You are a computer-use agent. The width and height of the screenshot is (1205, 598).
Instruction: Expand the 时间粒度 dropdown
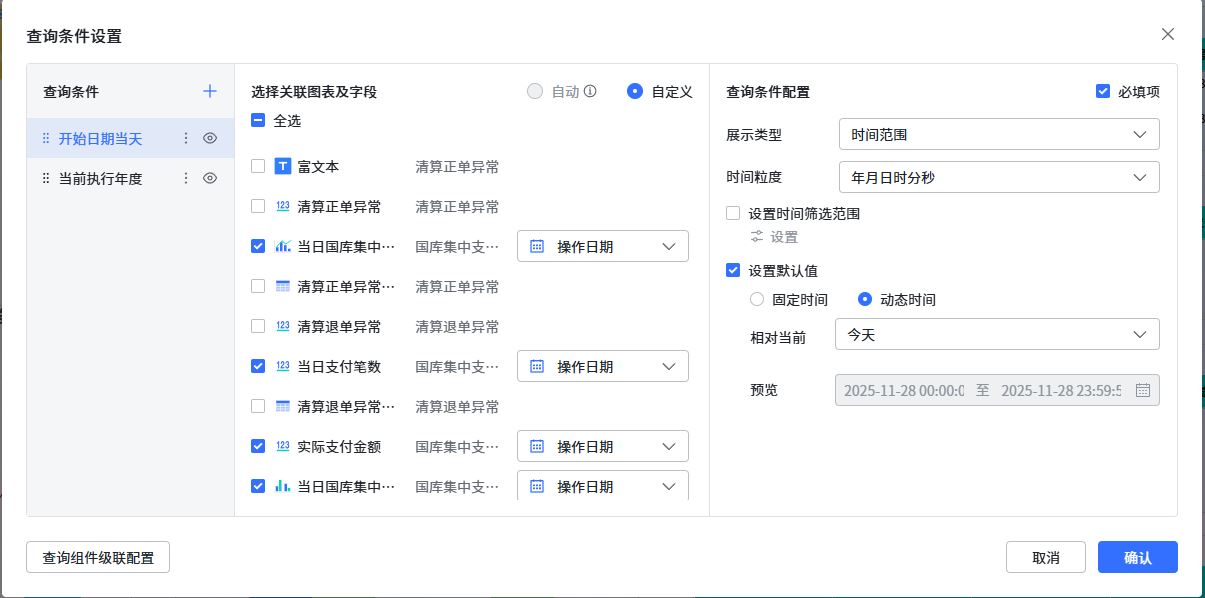998,177
